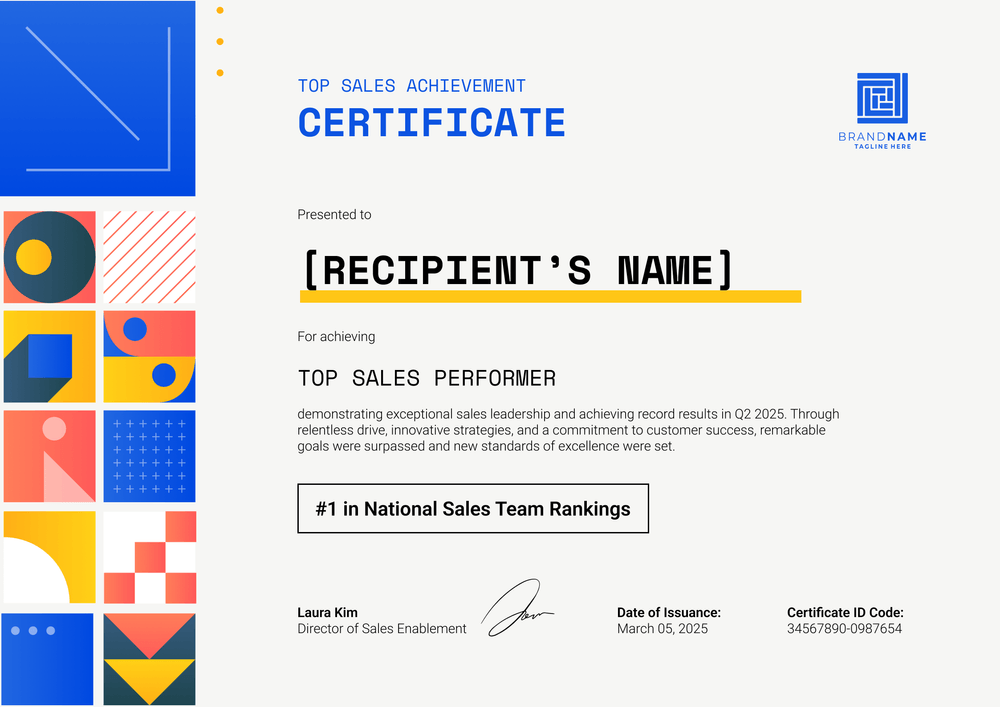Click the National Sales Team Rankings badge
The height and width of the screenshot is (707, 1000).
click(x=473, y=508)
